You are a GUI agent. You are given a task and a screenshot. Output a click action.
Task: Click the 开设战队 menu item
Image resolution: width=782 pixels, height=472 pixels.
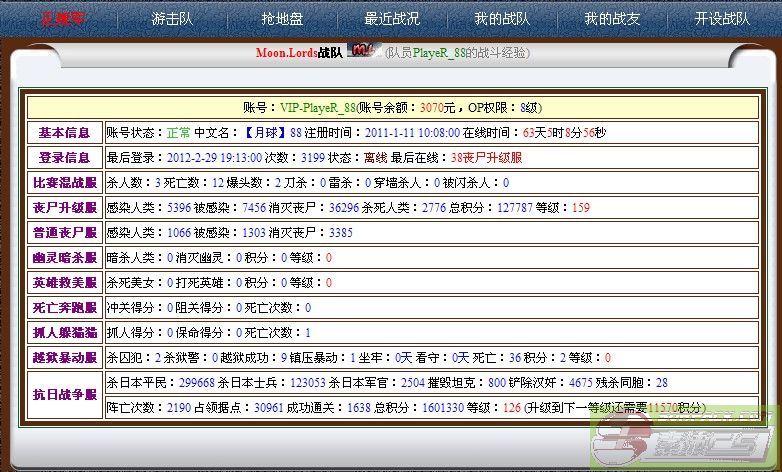point(721,19)
